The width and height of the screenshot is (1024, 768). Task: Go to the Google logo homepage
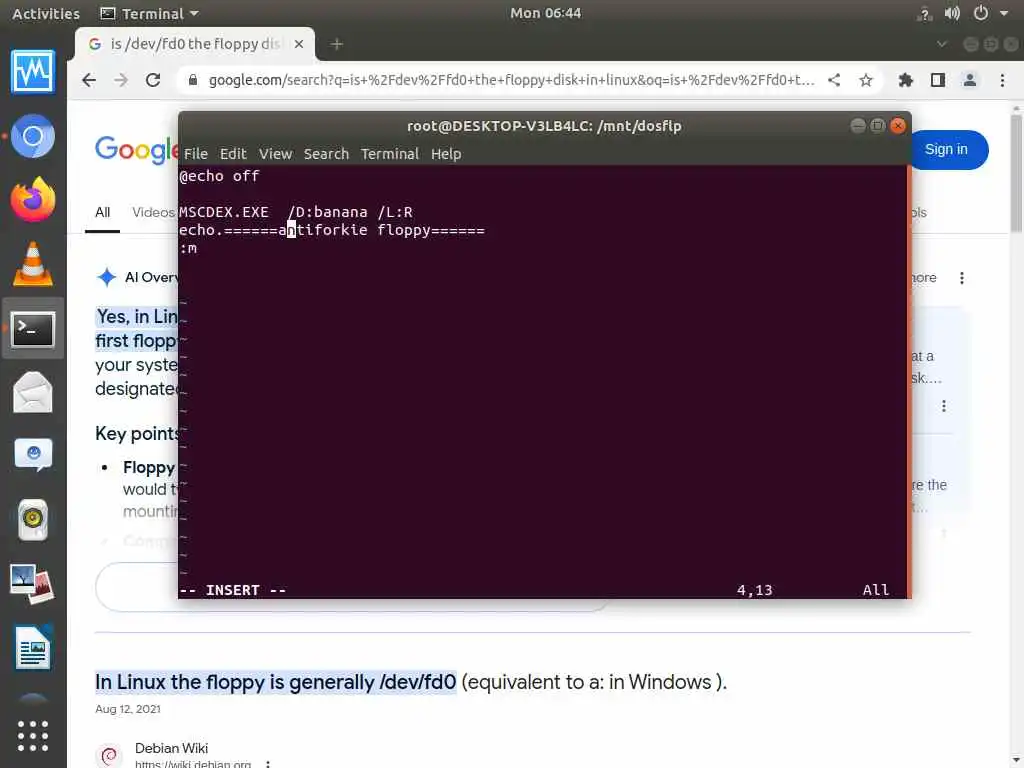(136, 150)
